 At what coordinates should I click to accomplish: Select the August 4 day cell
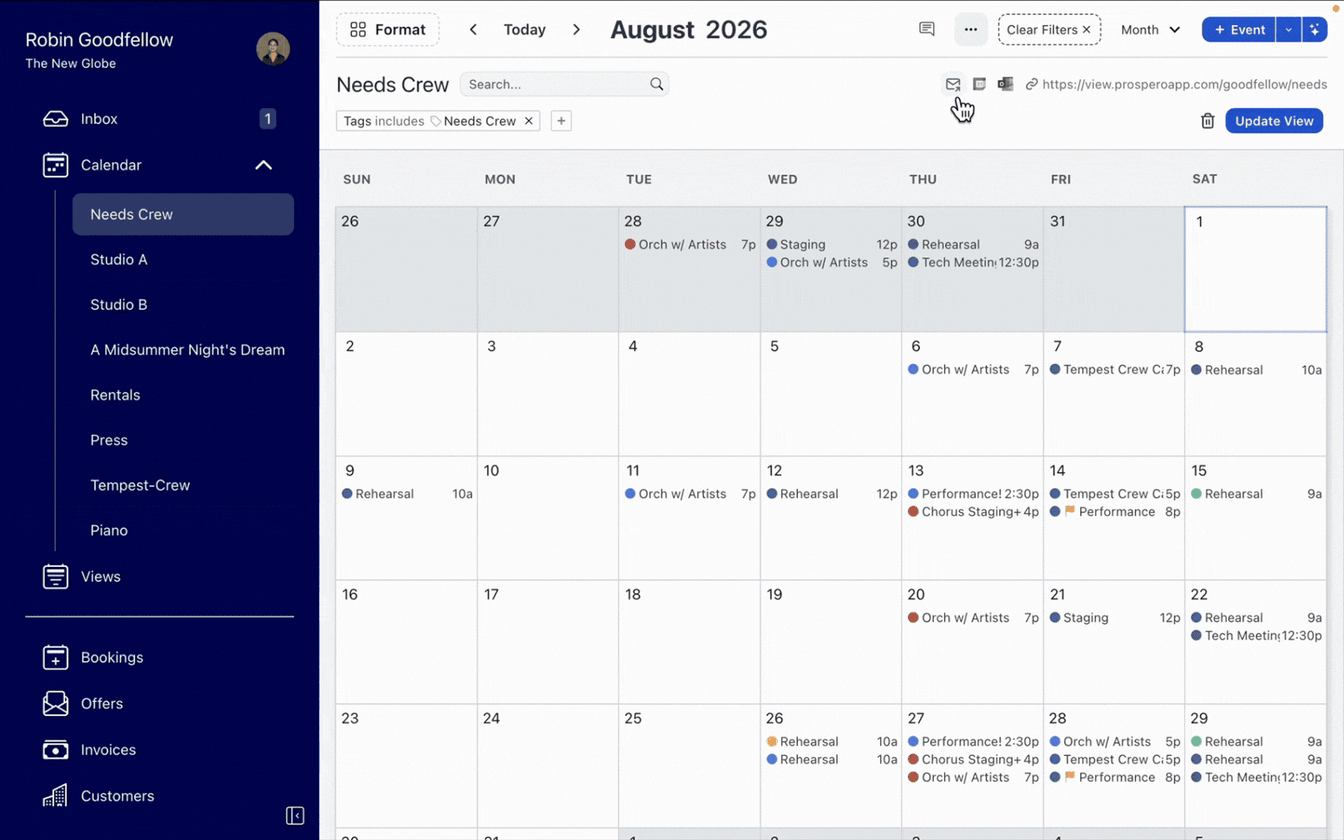(690, 395)
